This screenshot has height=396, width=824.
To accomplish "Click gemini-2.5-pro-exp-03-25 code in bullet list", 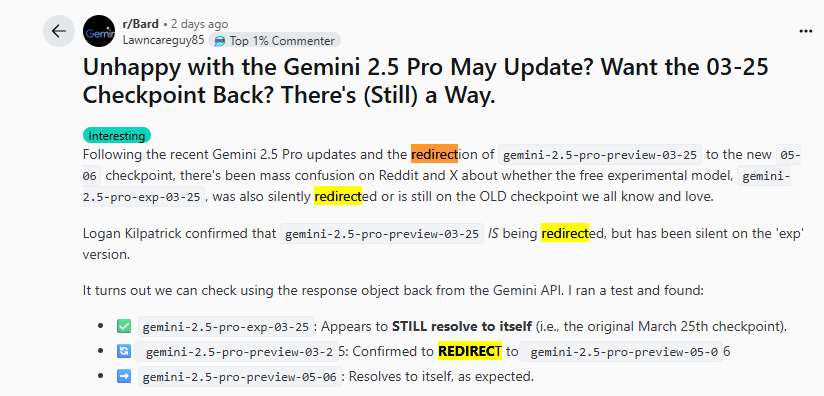I will point(226,327).
